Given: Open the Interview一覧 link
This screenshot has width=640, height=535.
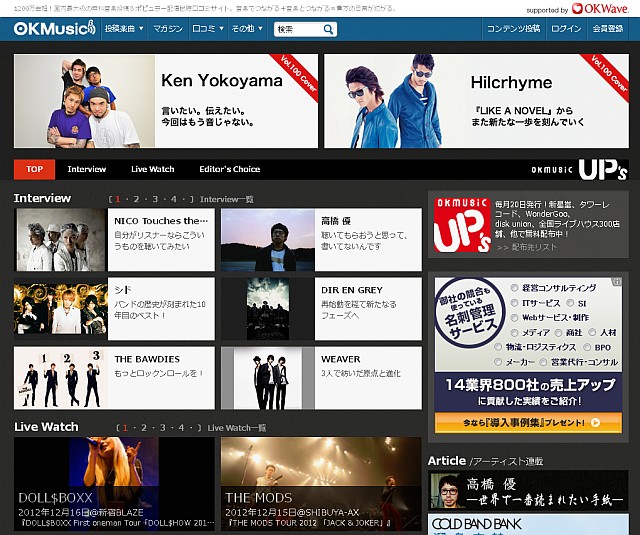Looking at the screenshot, I should pos(227,199).
